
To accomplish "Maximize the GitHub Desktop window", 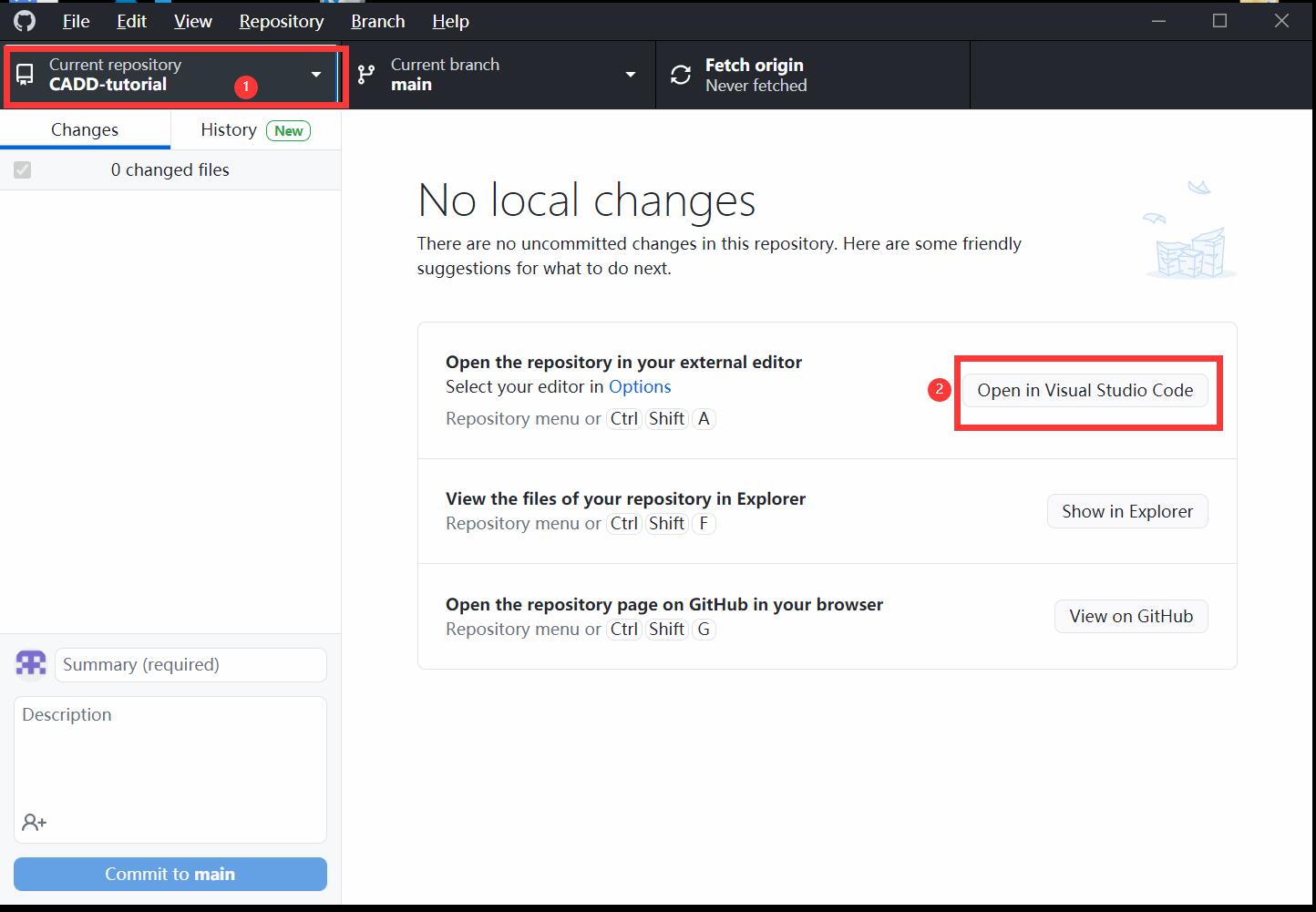I will (x=1220, y=21).
